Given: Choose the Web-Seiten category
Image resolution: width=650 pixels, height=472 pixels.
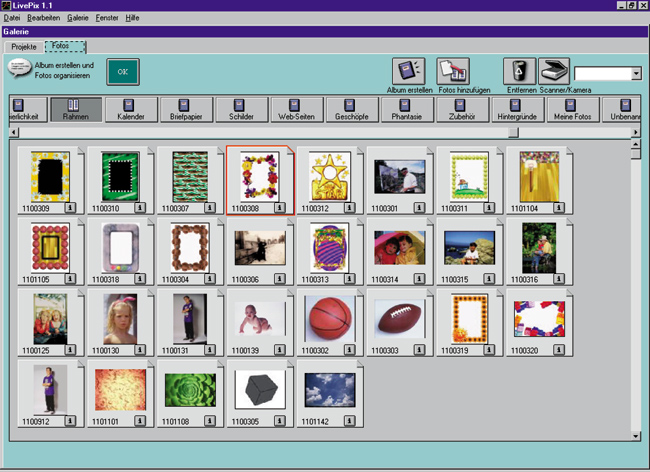Looking at the screenshot, I should coord(296,109).
